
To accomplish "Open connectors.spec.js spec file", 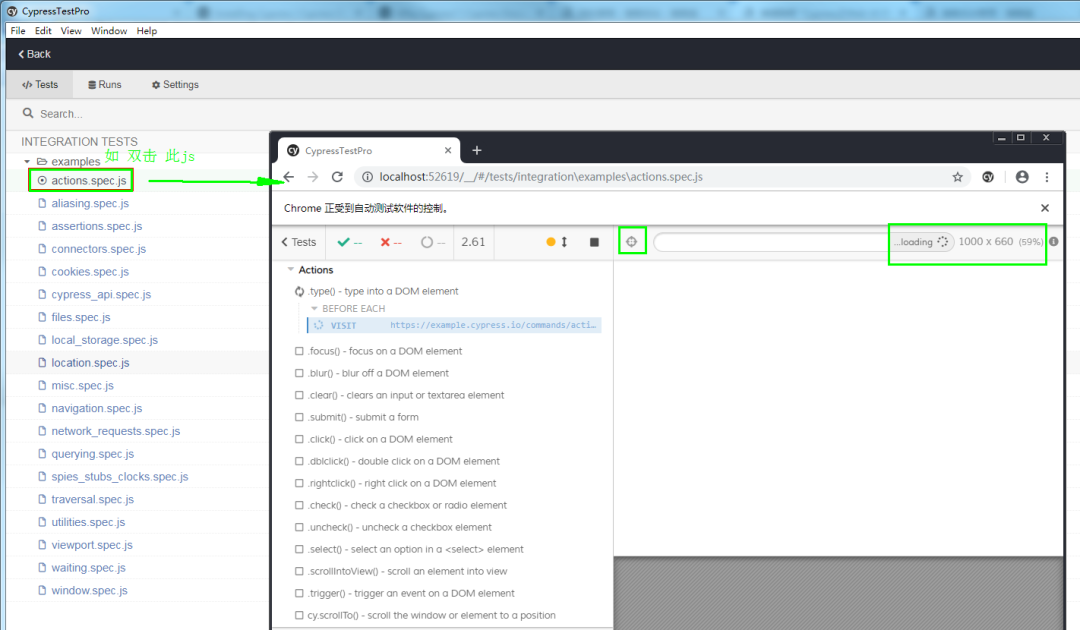I will (98, 249).
